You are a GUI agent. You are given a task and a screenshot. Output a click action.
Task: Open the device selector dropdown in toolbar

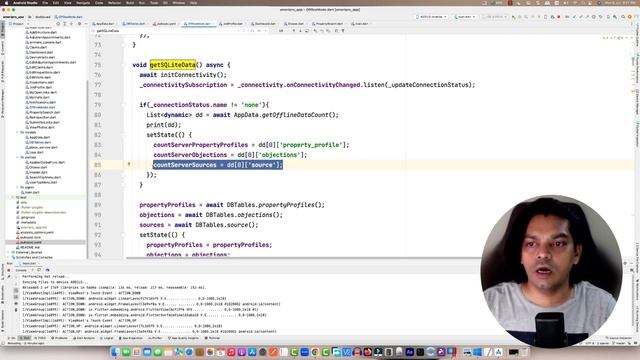pyautogui.click(x=432, y=17)
